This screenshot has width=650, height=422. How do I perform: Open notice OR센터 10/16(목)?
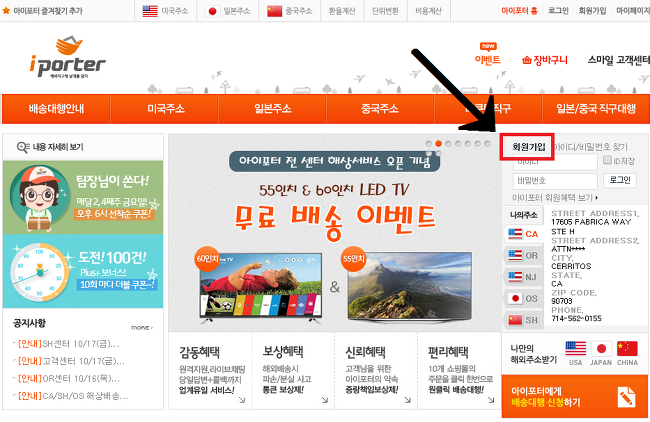click(x=68, y=378)
